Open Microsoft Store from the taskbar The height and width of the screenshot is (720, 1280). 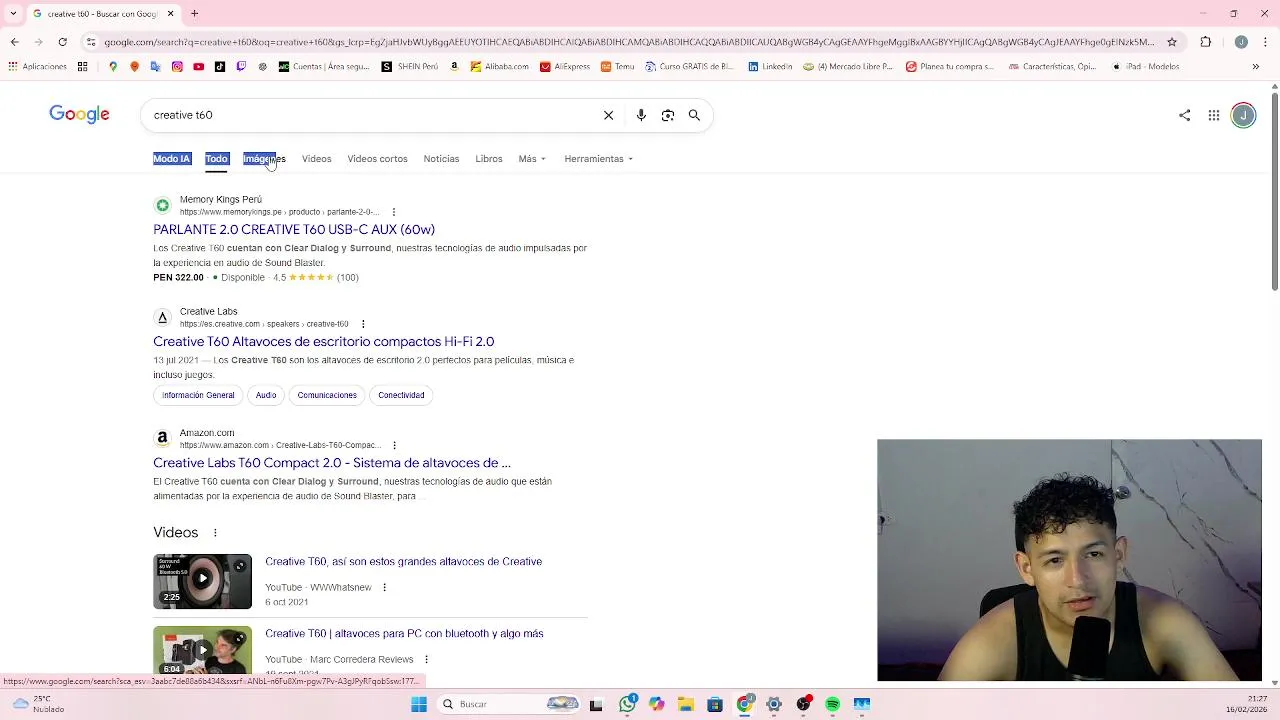[715, 704]
